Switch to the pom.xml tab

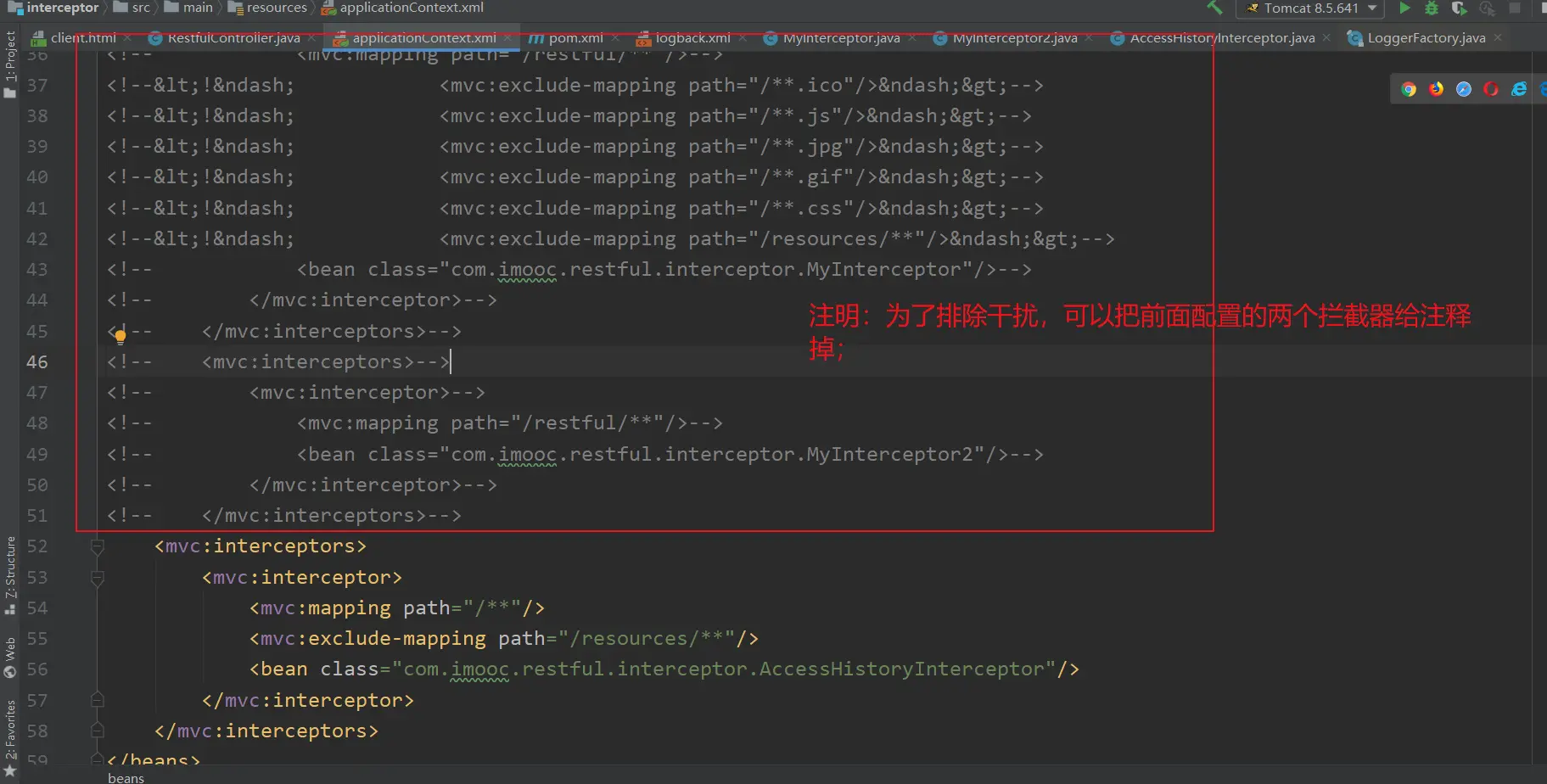(575, 38)
